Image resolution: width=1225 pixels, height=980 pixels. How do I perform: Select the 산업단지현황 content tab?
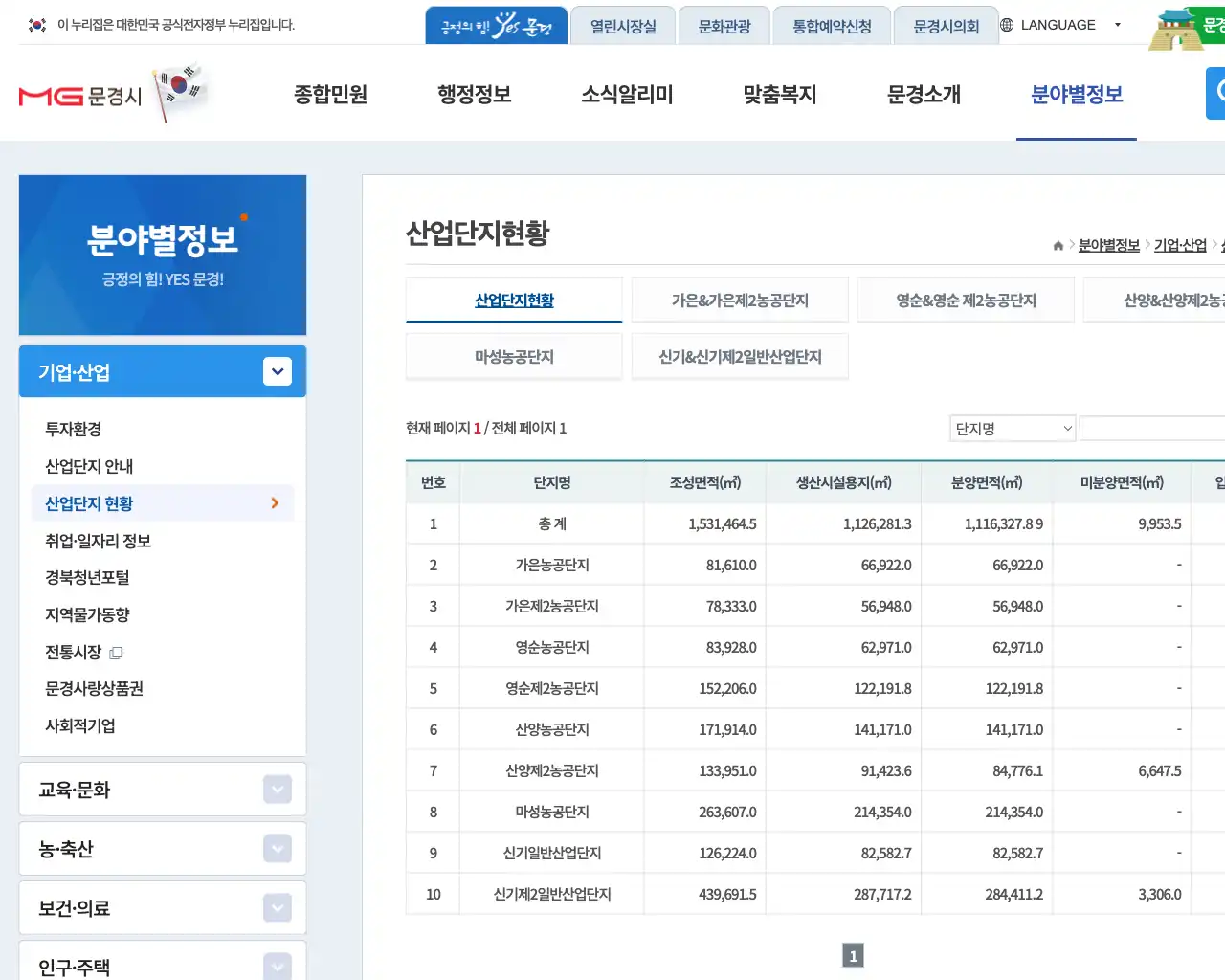tap(514, 301)
